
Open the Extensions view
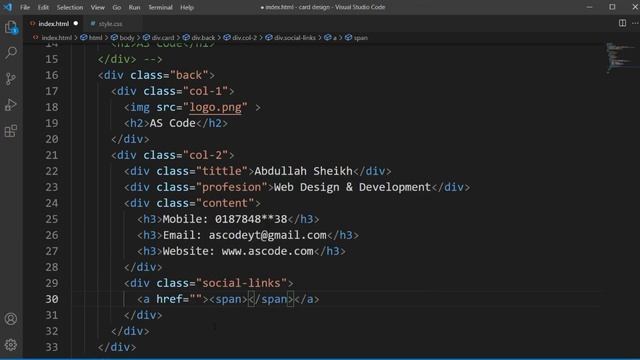[x=11, y=131]
